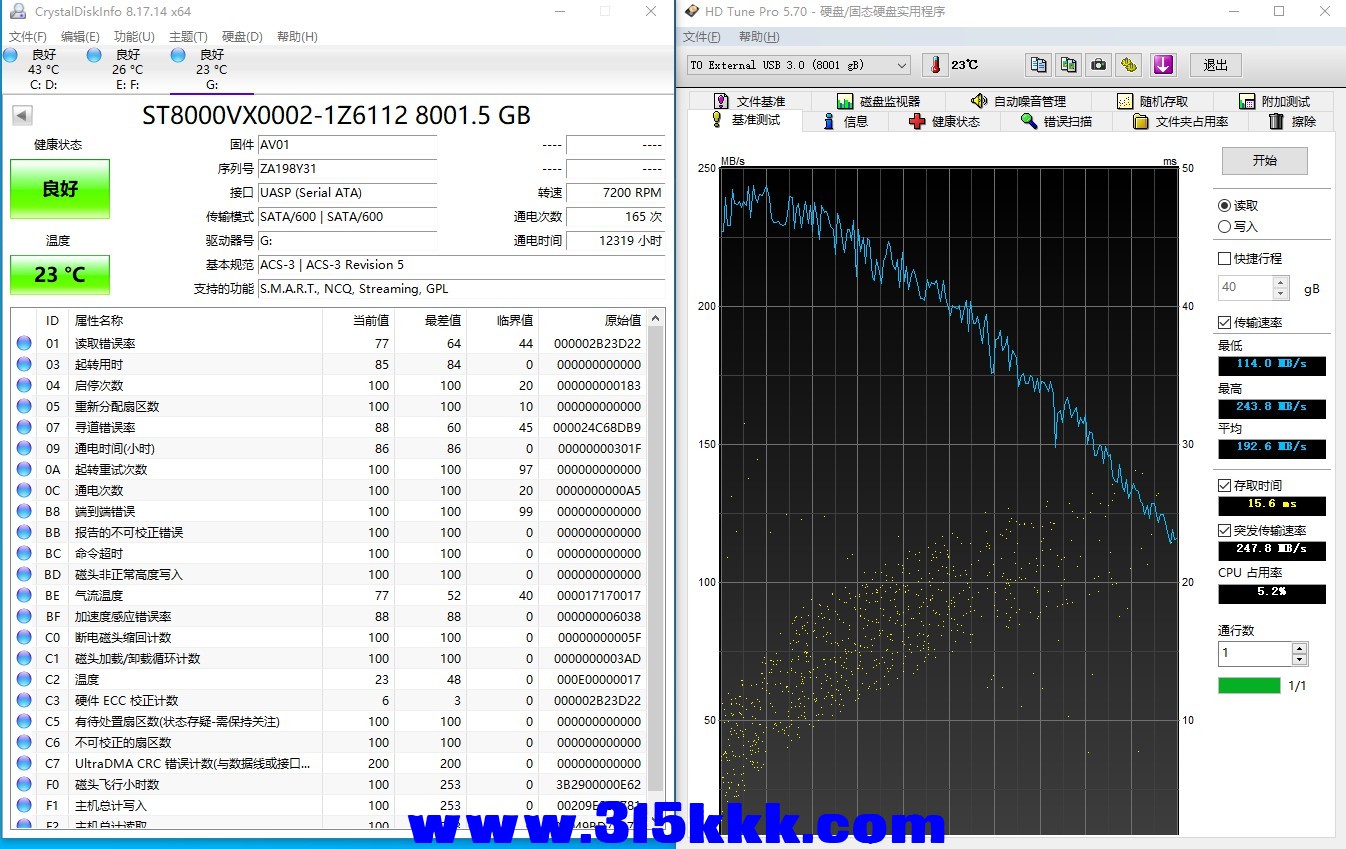Switch to the 健康状态 tab
The image size is (1346, 849).
click(945, 121)
